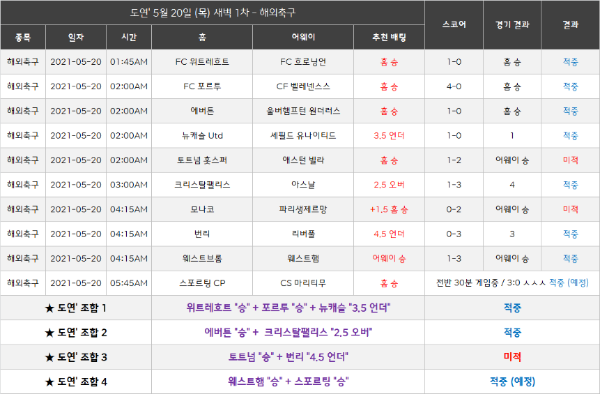Click the 4.5 언더 pick for 번리
The image size is (600, 394).
coord(389,234)
